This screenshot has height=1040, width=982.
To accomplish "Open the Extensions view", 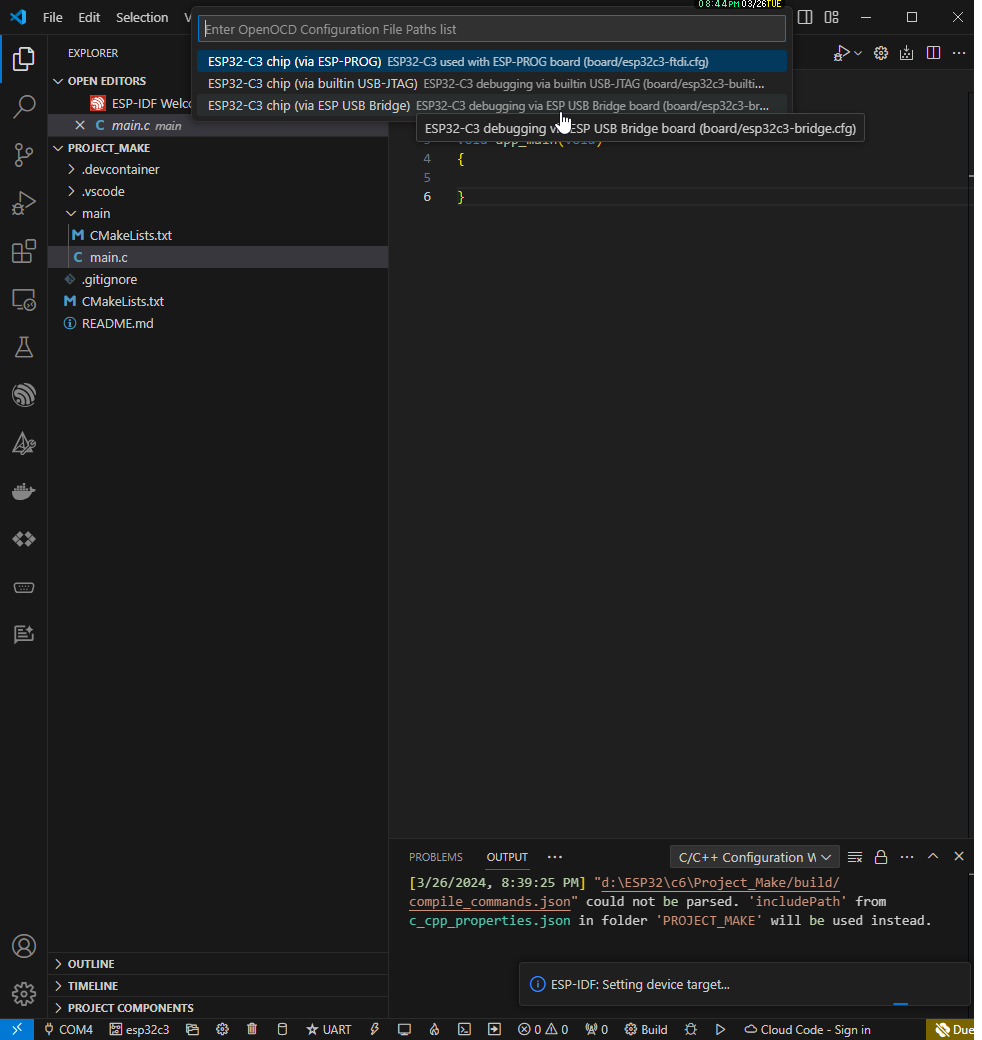I will (x=24, y=251).
